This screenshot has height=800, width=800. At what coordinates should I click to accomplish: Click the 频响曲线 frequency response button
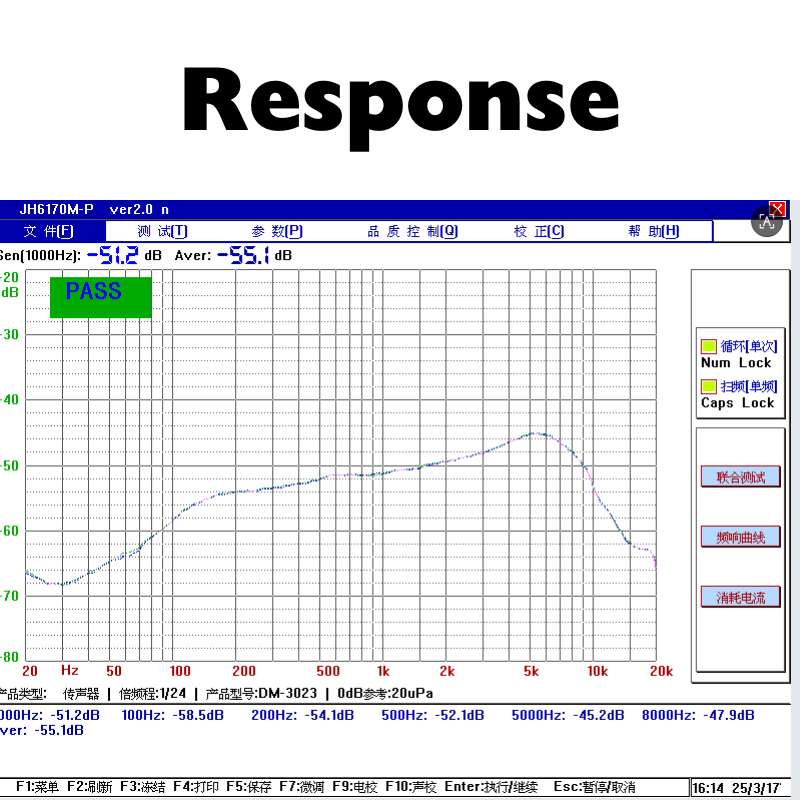click(740, 537)
